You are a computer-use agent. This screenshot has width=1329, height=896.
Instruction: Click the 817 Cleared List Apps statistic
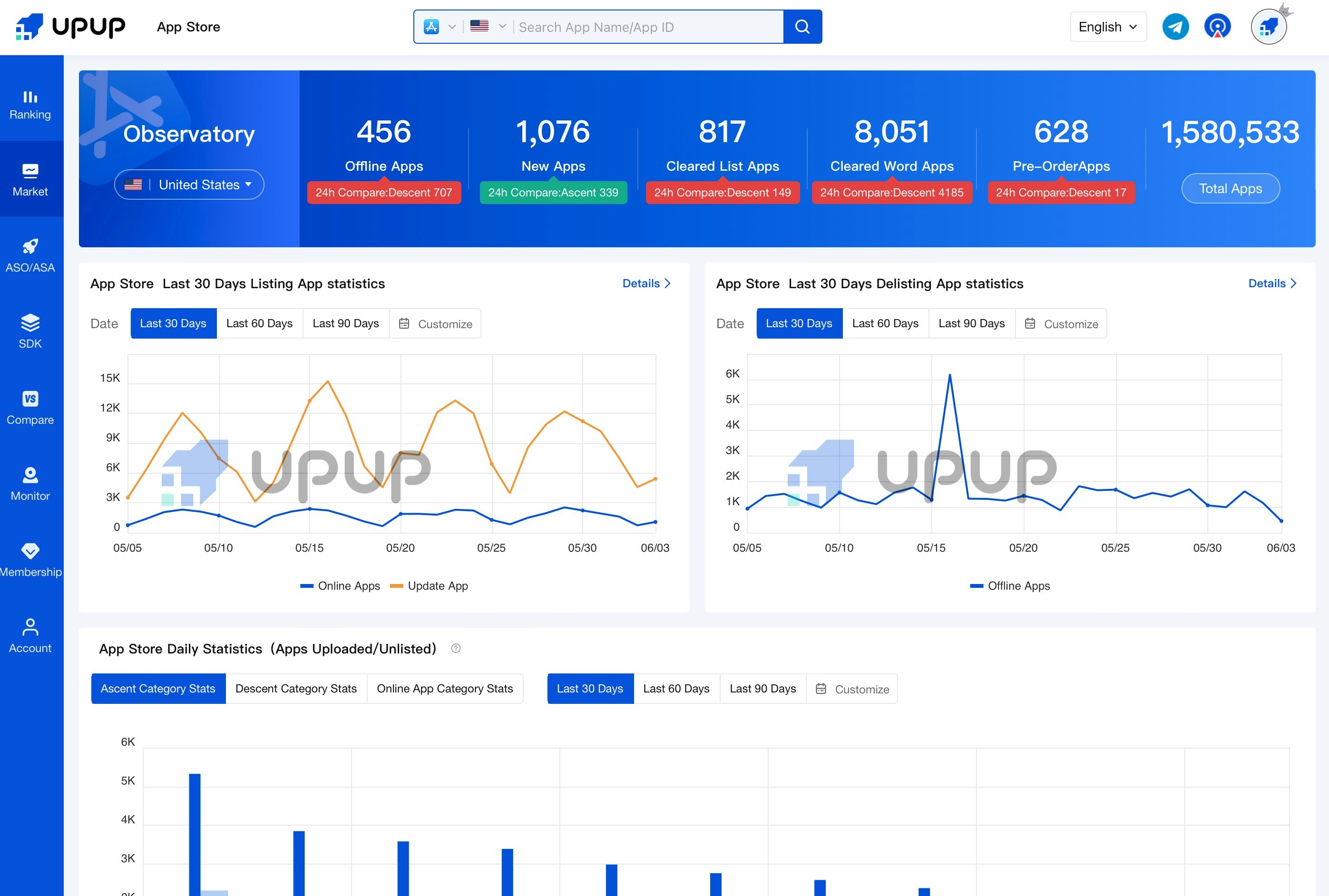coord(723,145)
